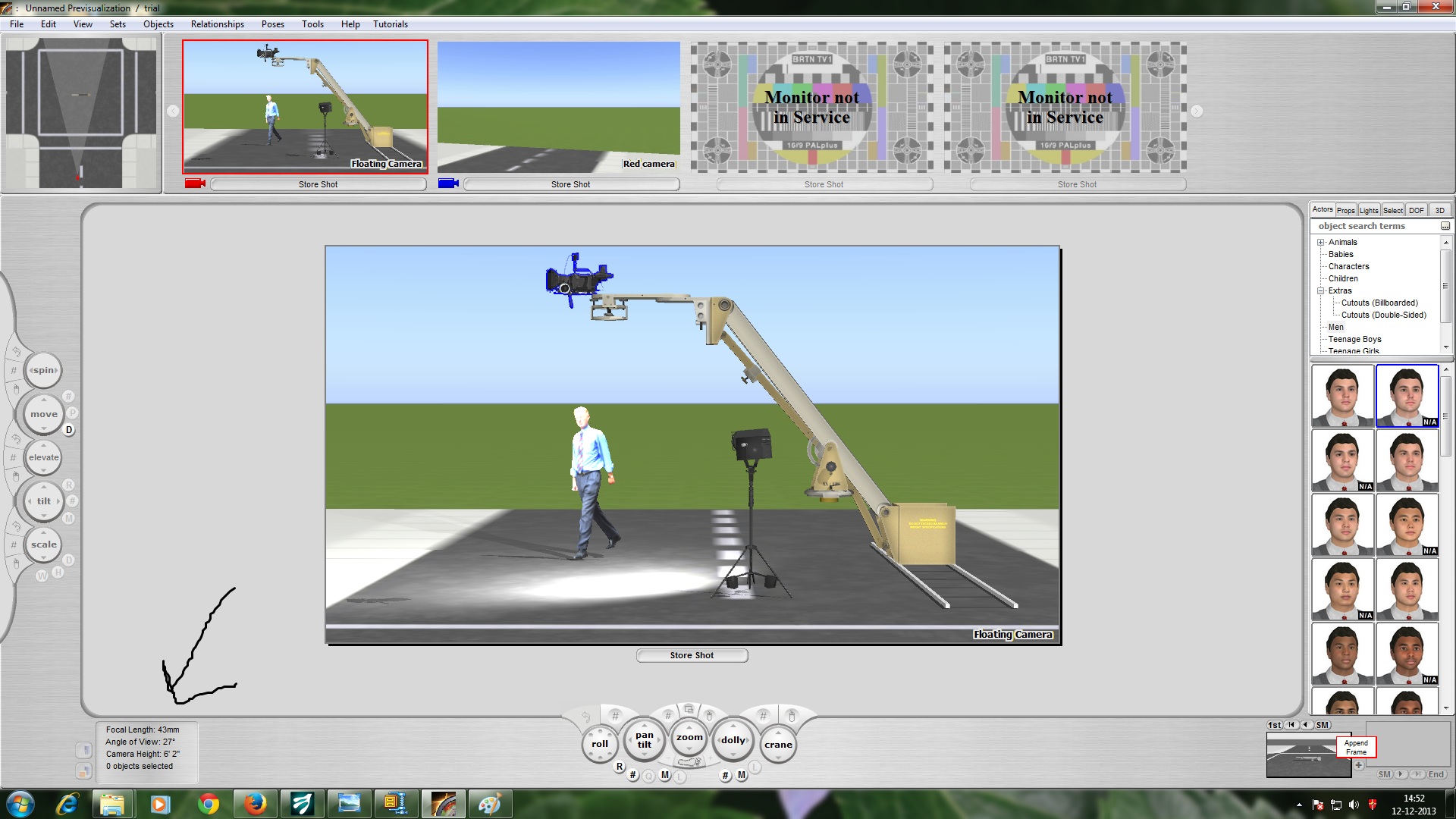This screenshot has width=1456, height=819.
Task: Click the blue camera icon
Action: click(x=448, y=184)
